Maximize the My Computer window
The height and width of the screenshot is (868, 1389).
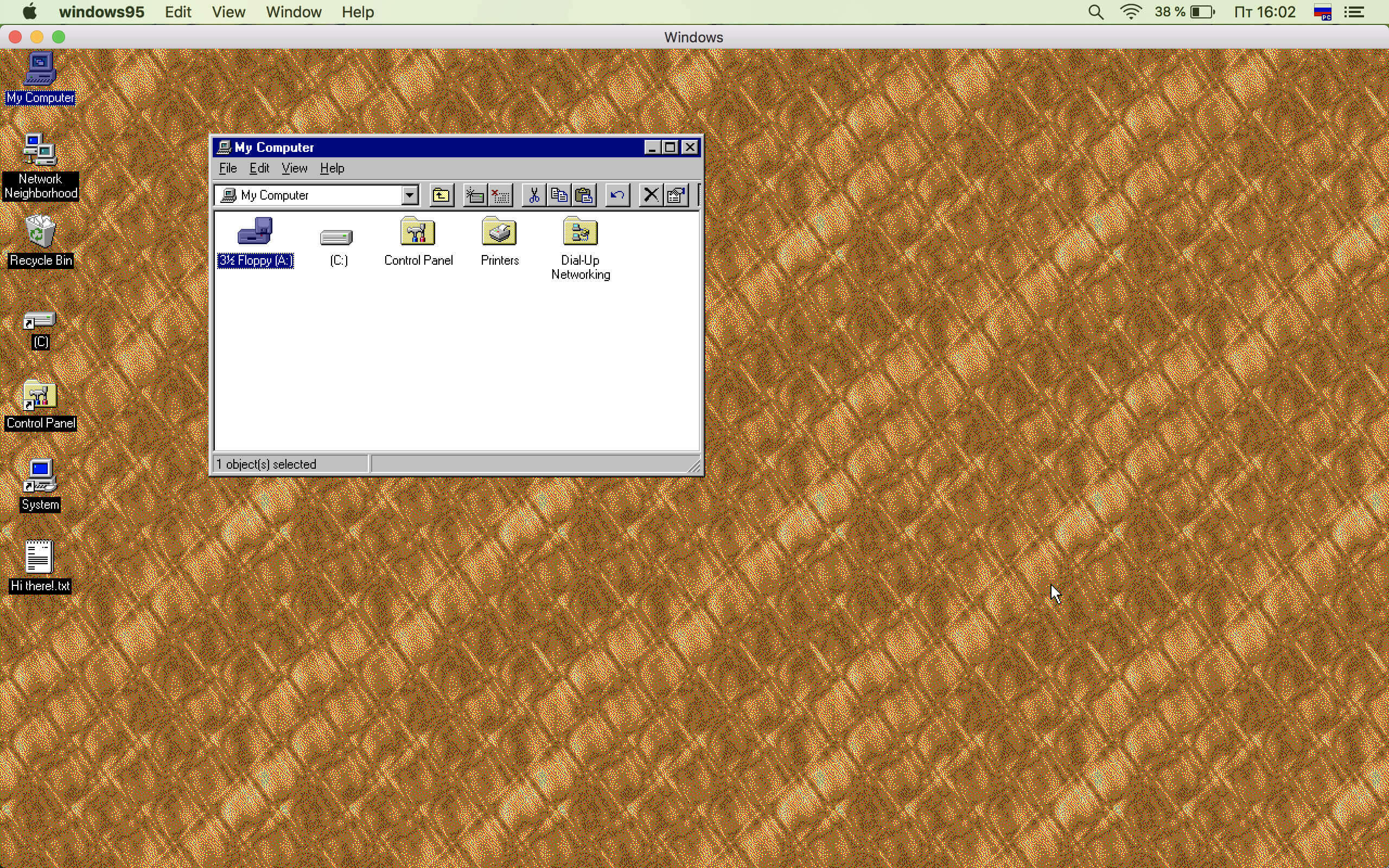(x=670, y=148)
